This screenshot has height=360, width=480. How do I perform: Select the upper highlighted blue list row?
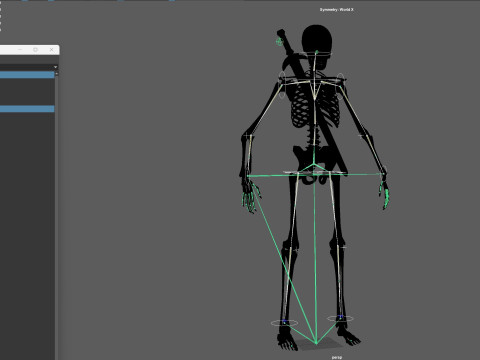tap(27, 75)
